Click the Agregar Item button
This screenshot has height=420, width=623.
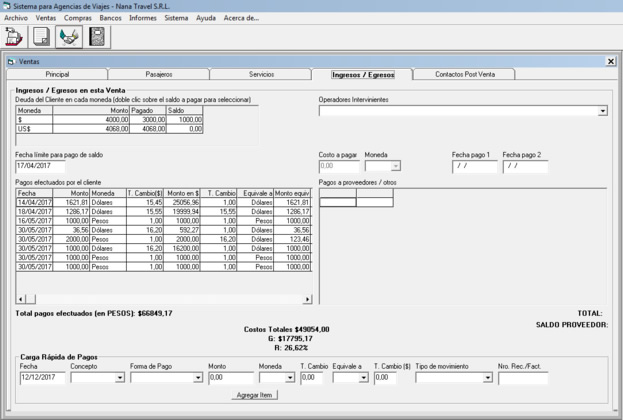coord(254,395)
